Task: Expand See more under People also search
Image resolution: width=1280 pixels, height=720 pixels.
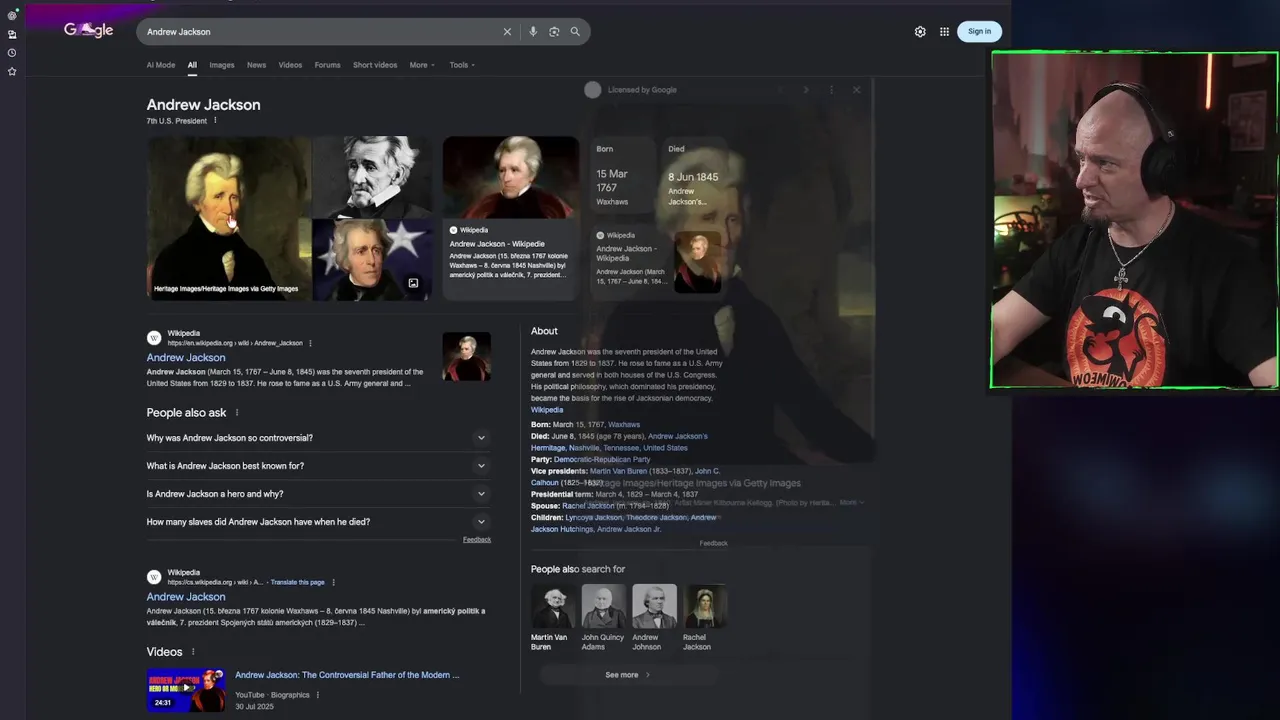Action: click(x=628, y=675)
